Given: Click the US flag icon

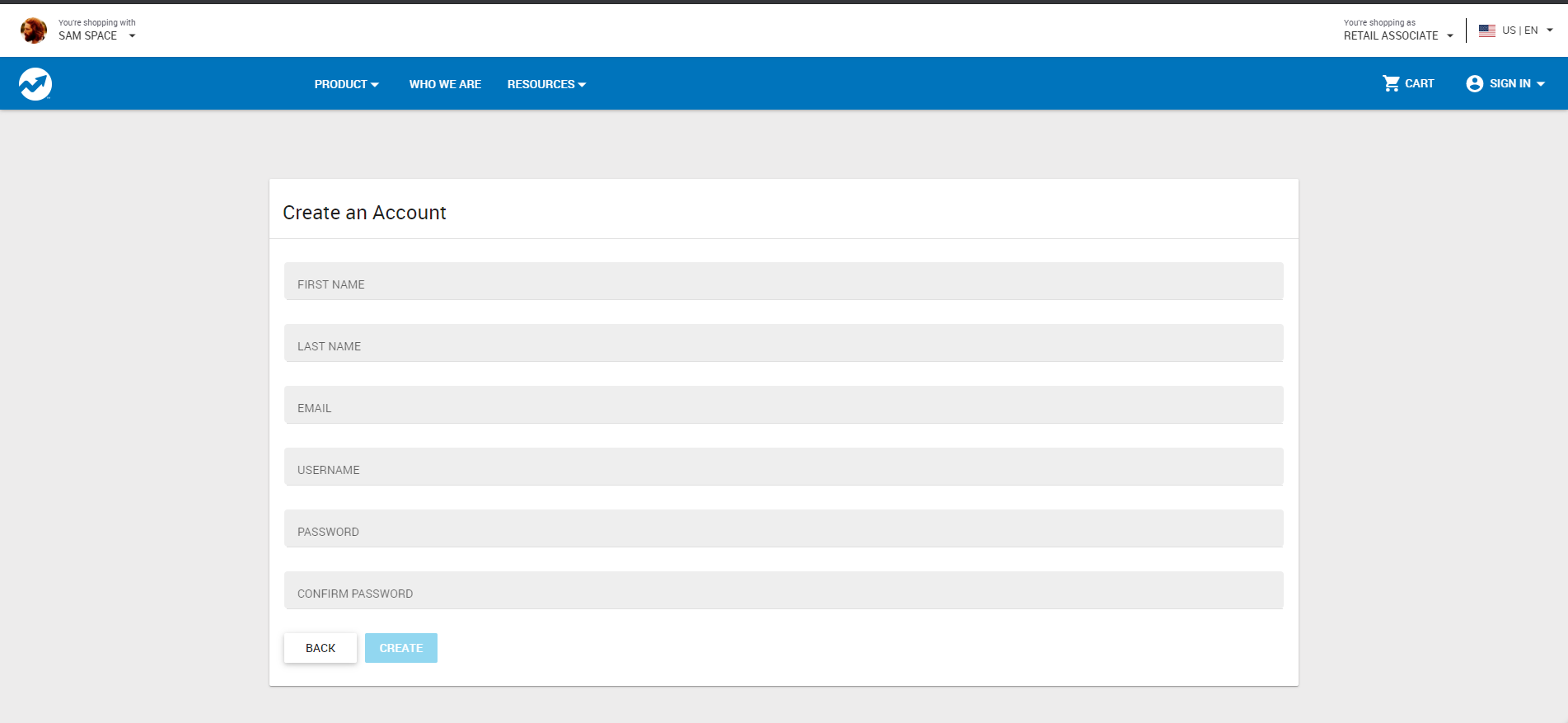Looking at the screenshot, I should pos(1486,31).
